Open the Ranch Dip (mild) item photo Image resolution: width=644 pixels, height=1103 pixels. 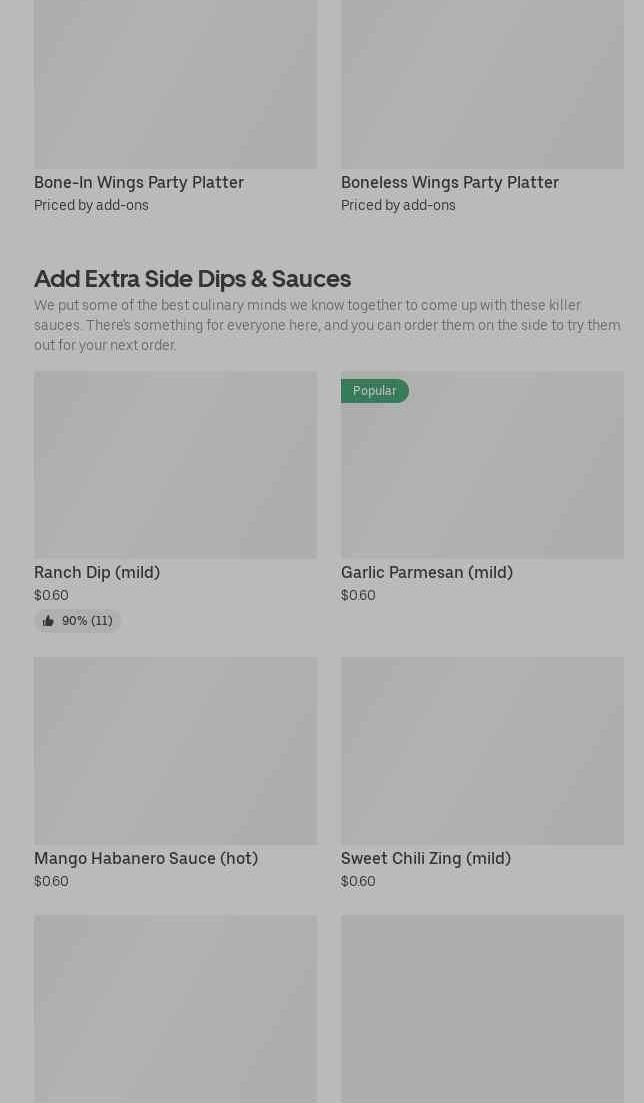click(x=175, y=465)
